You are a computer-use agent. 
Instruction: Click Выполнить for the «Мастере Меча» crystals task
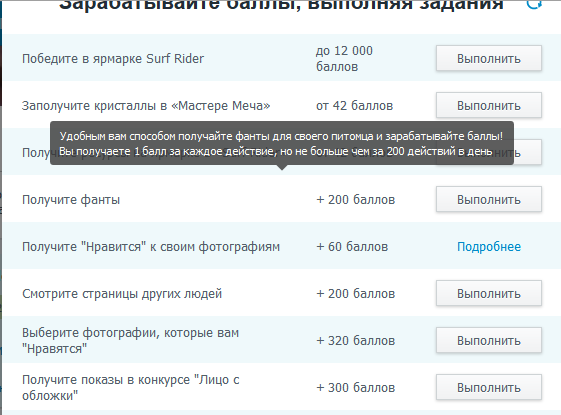pyautogui.click(x=488, y=106)
